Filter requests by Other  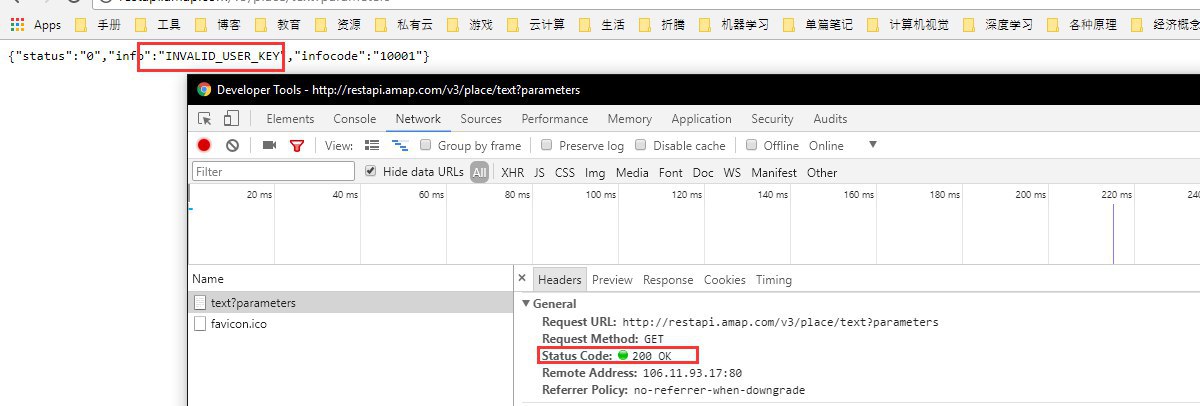pyautogui.click(x=822, y=172)
